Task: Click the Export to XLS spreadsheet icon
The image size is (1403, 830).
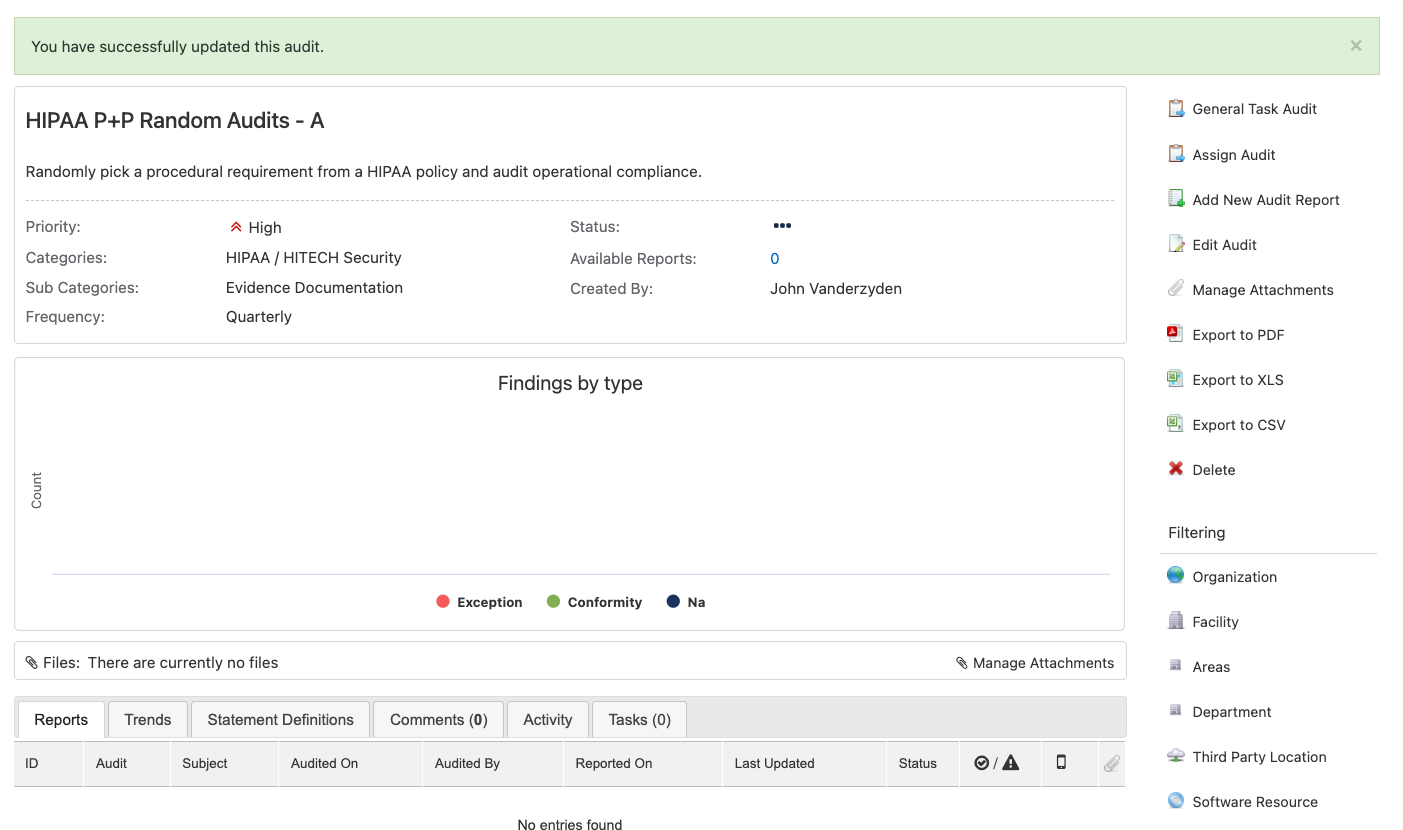Action: coord(1176,379)
